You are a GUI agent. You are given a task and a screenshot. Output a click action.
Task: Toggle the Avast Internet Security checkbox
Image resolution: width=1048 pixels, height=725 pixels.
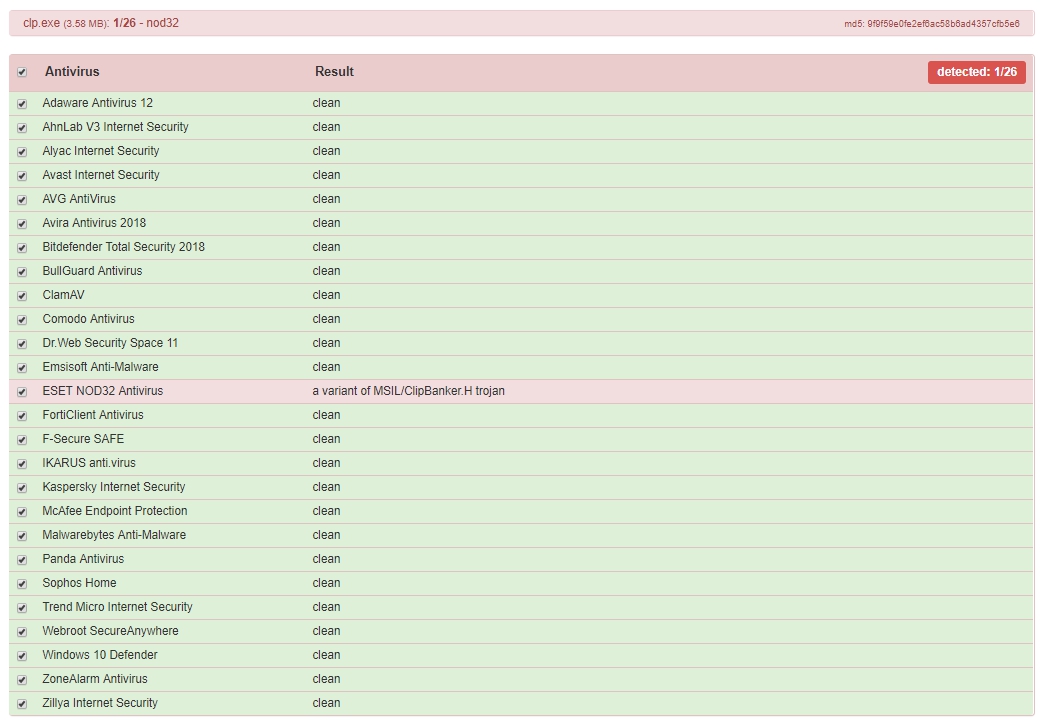tap(22, 176)
